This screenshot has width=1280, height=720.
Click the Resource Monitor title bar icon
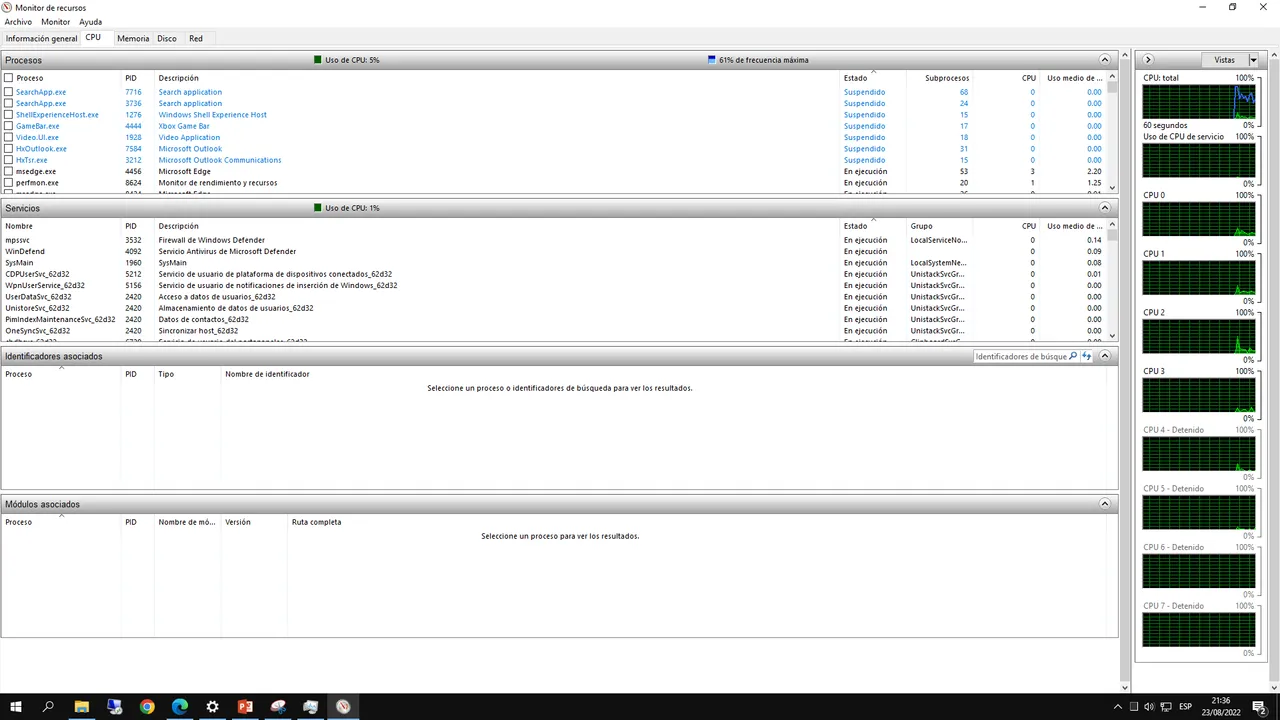tap(8, 7)
